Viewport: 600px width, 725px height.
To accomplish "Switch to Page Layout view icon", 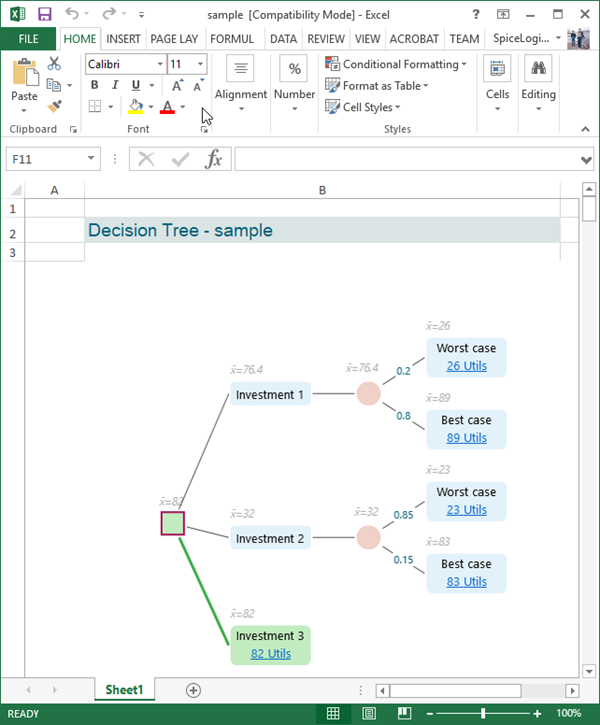I will point(369,714).
